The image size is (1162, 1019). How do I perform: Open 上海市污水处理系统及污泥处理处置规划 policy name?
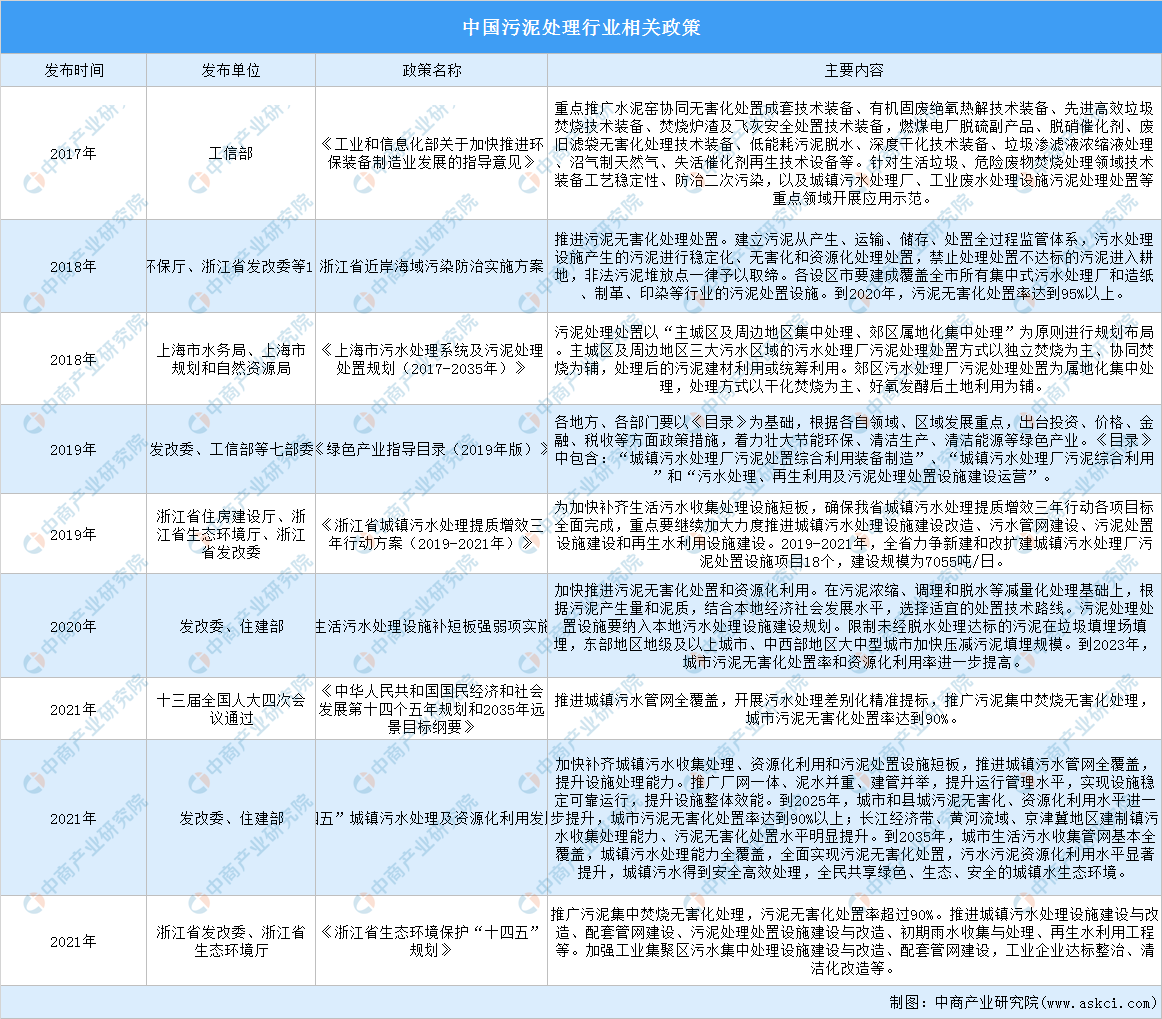click(431, 359)
